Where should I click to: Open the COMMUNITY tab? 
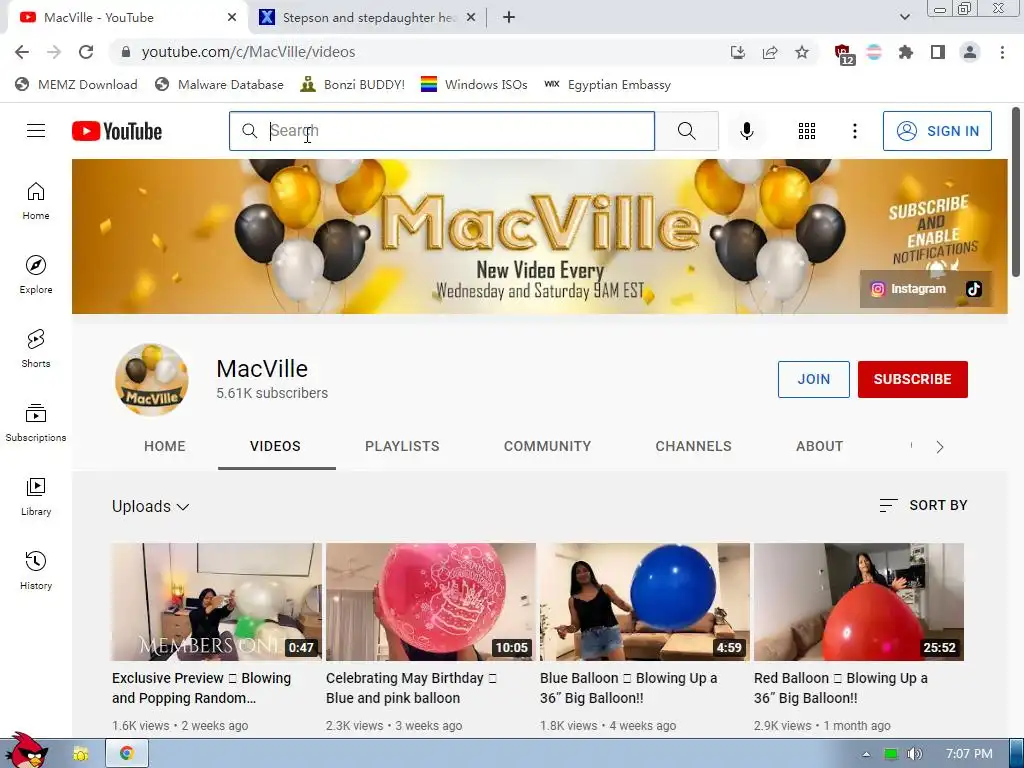tap(547, 446)
